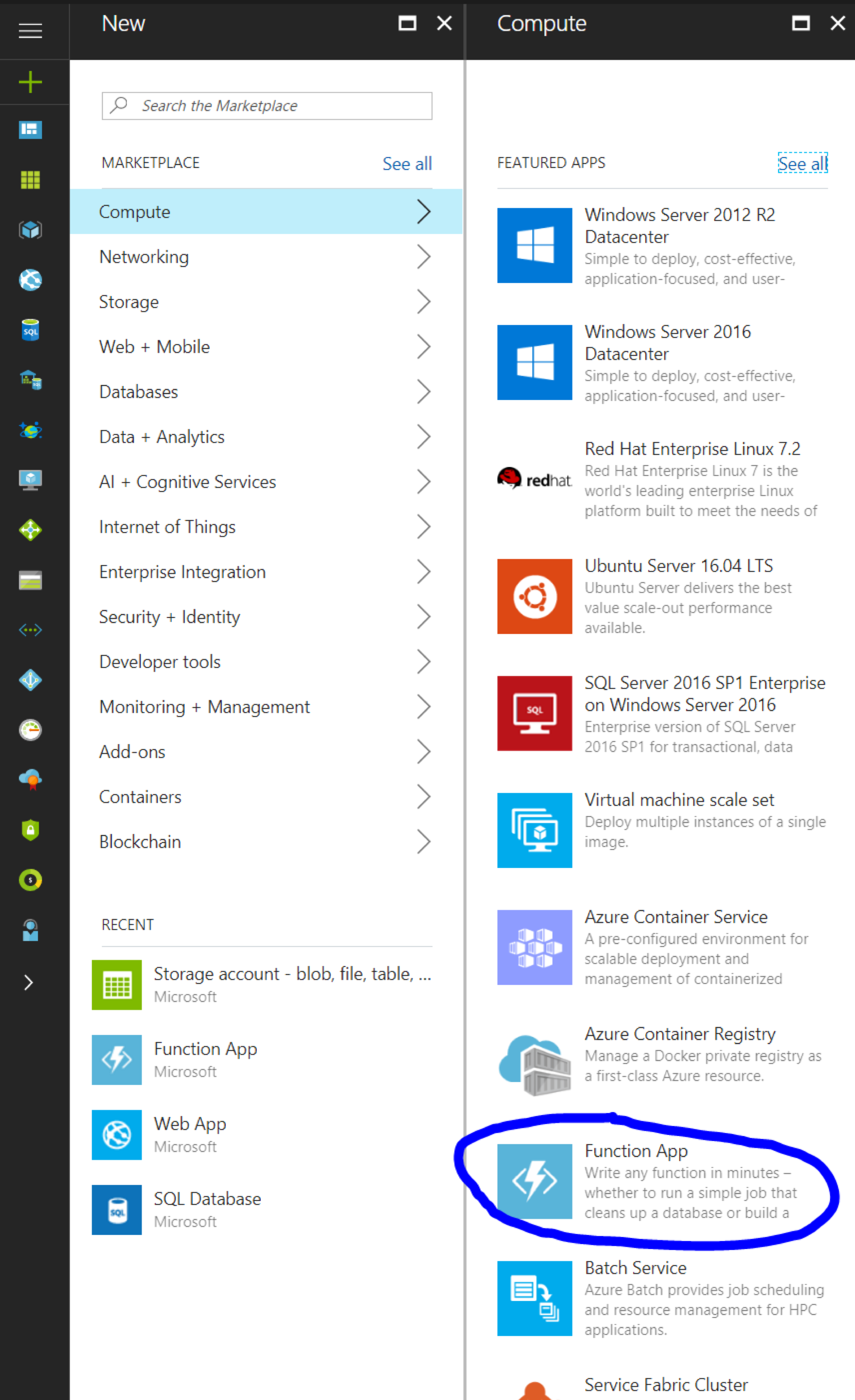Click the green plus New resource icon
Screen dimensions: 855x1400
30,82
